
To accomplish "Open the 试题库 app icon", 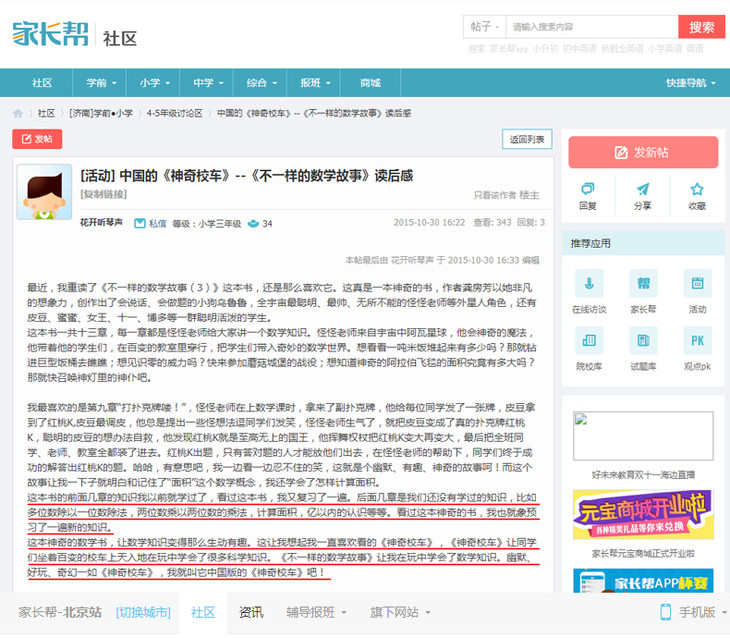I will tap(643, 340).
